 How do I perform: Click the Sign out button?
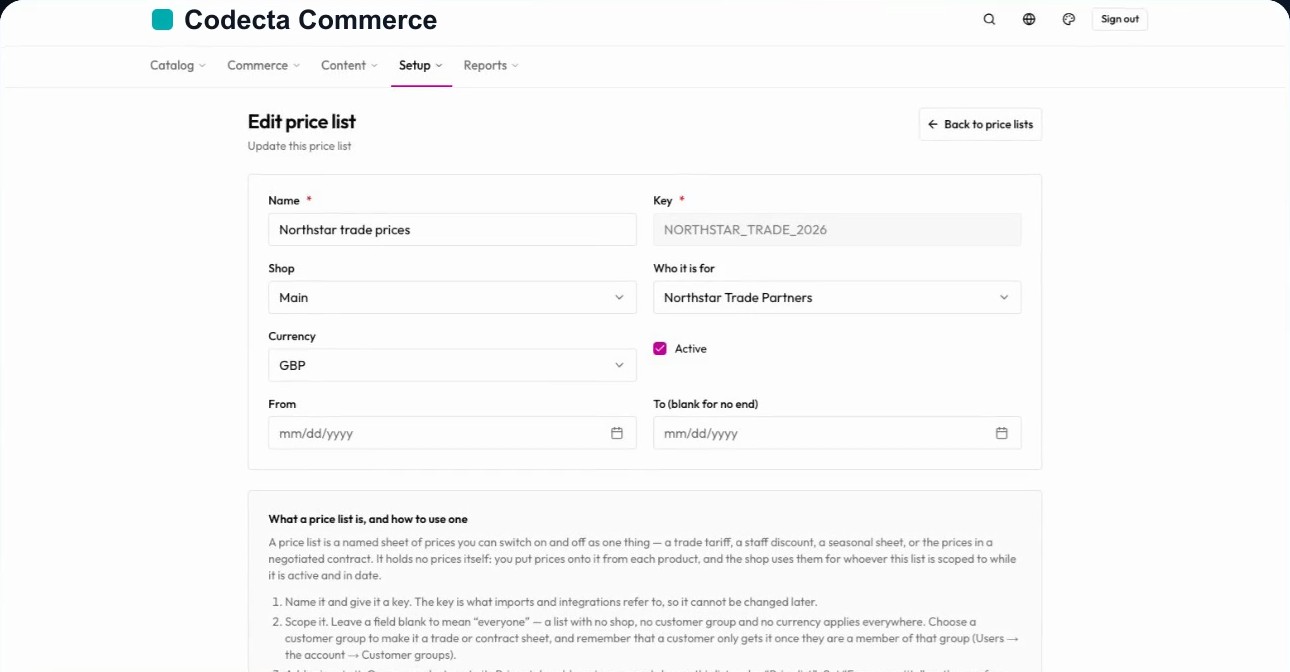[1120, 19]
